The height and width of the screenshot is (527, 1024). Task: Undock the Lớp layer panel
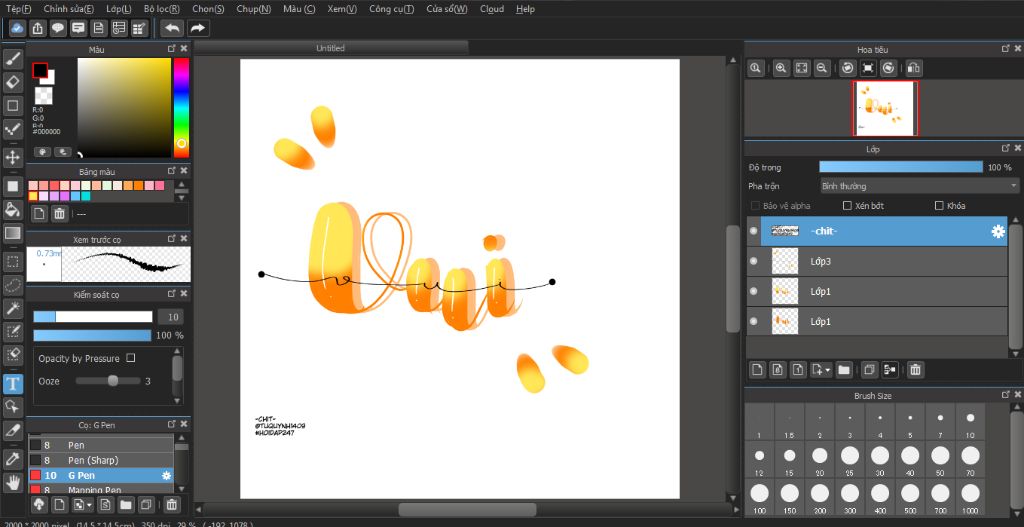1005,149
